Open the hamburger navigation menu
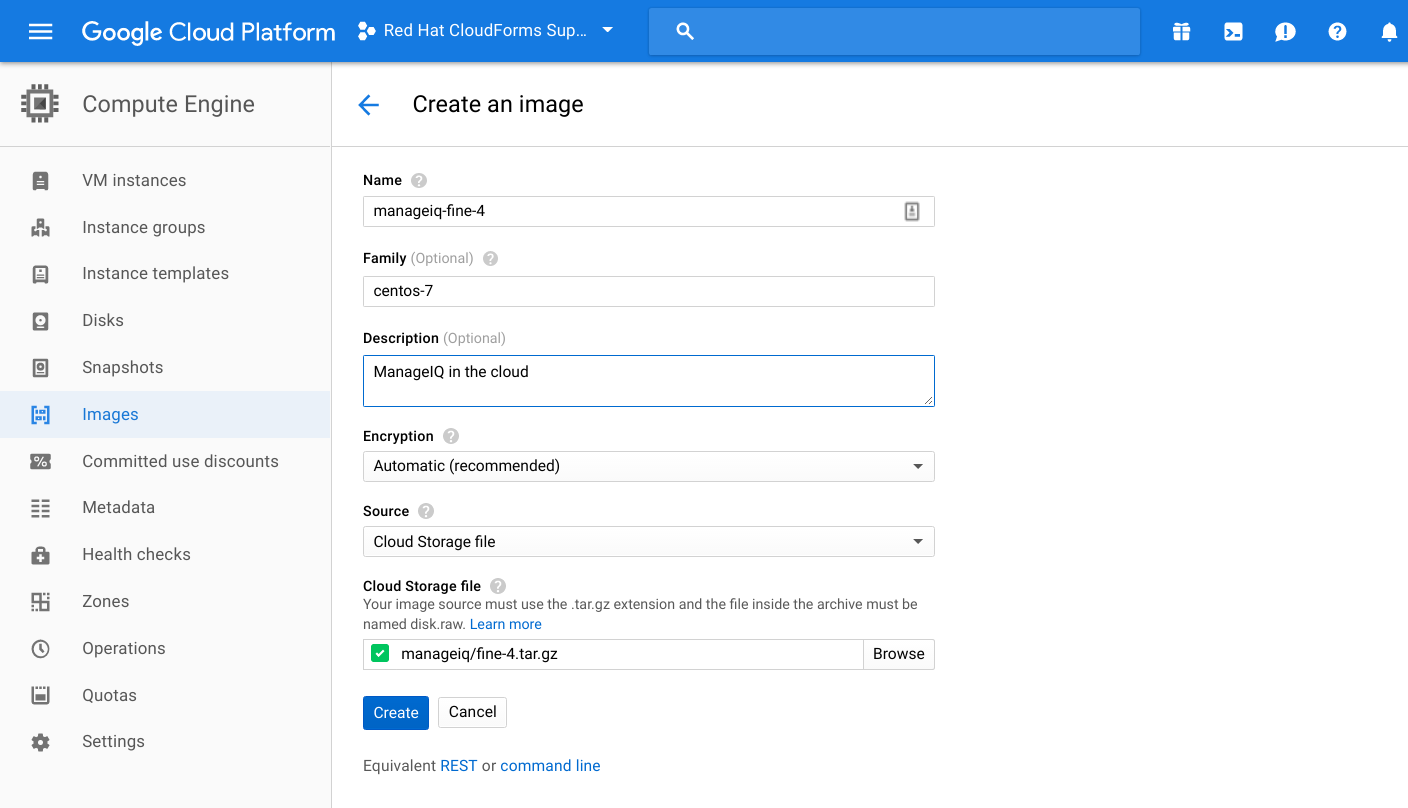Screen dimensions: 1408x808 pos(40,31)
